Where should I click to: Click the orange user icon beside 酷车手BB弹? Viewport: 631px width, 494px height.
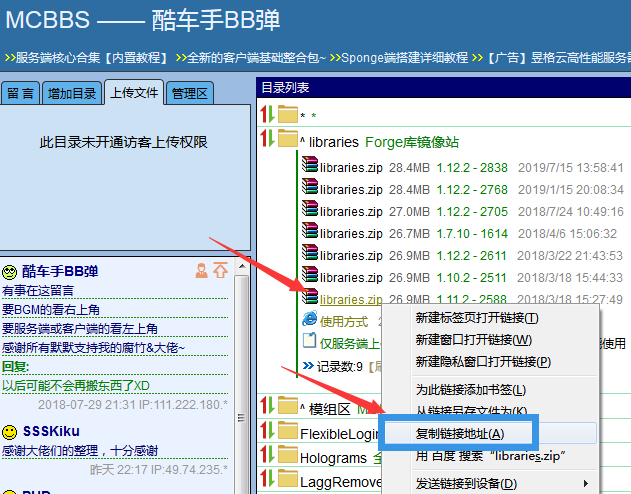pos(201,270)
